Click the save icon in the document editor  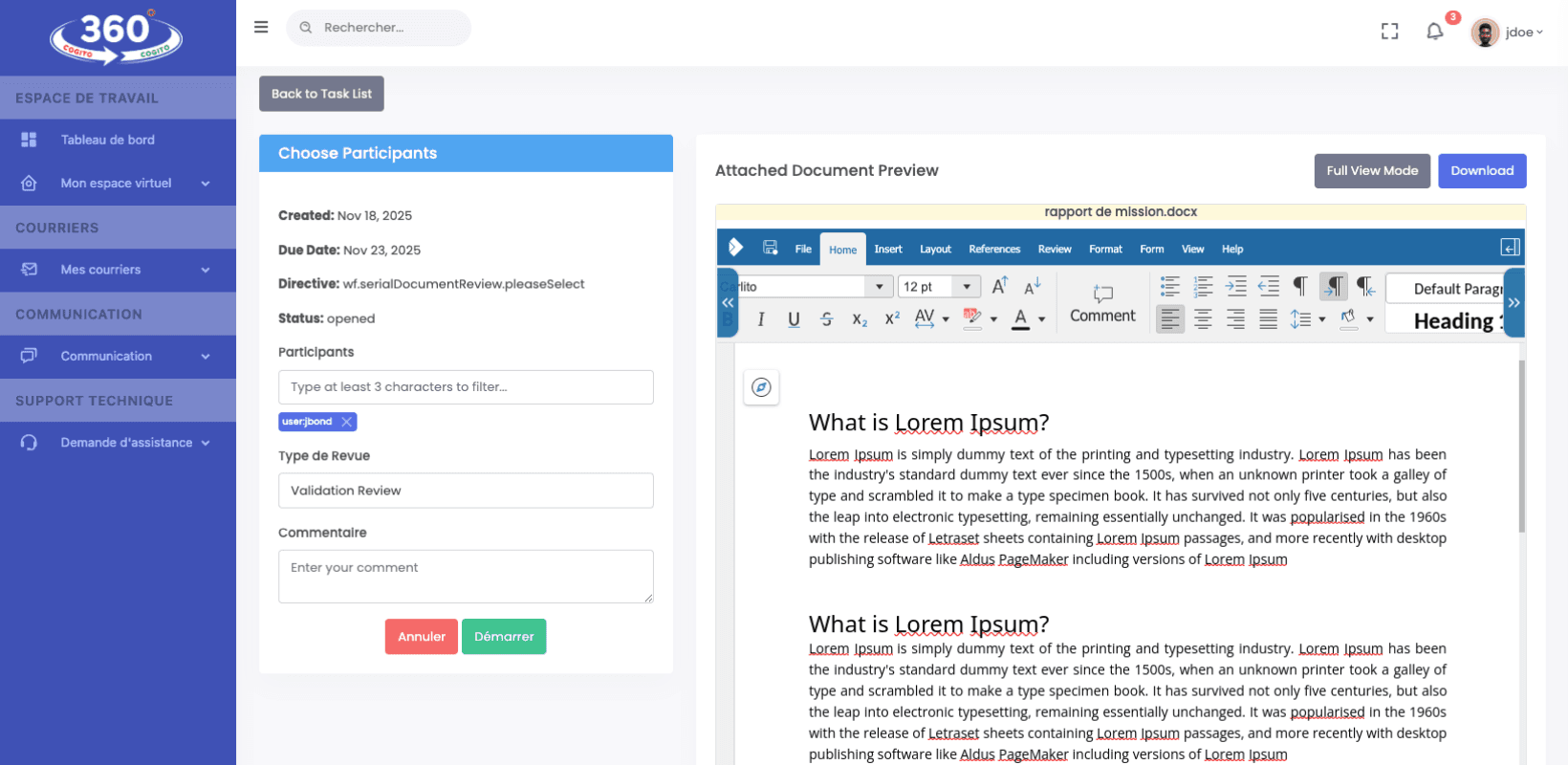(x=770, y=248)
